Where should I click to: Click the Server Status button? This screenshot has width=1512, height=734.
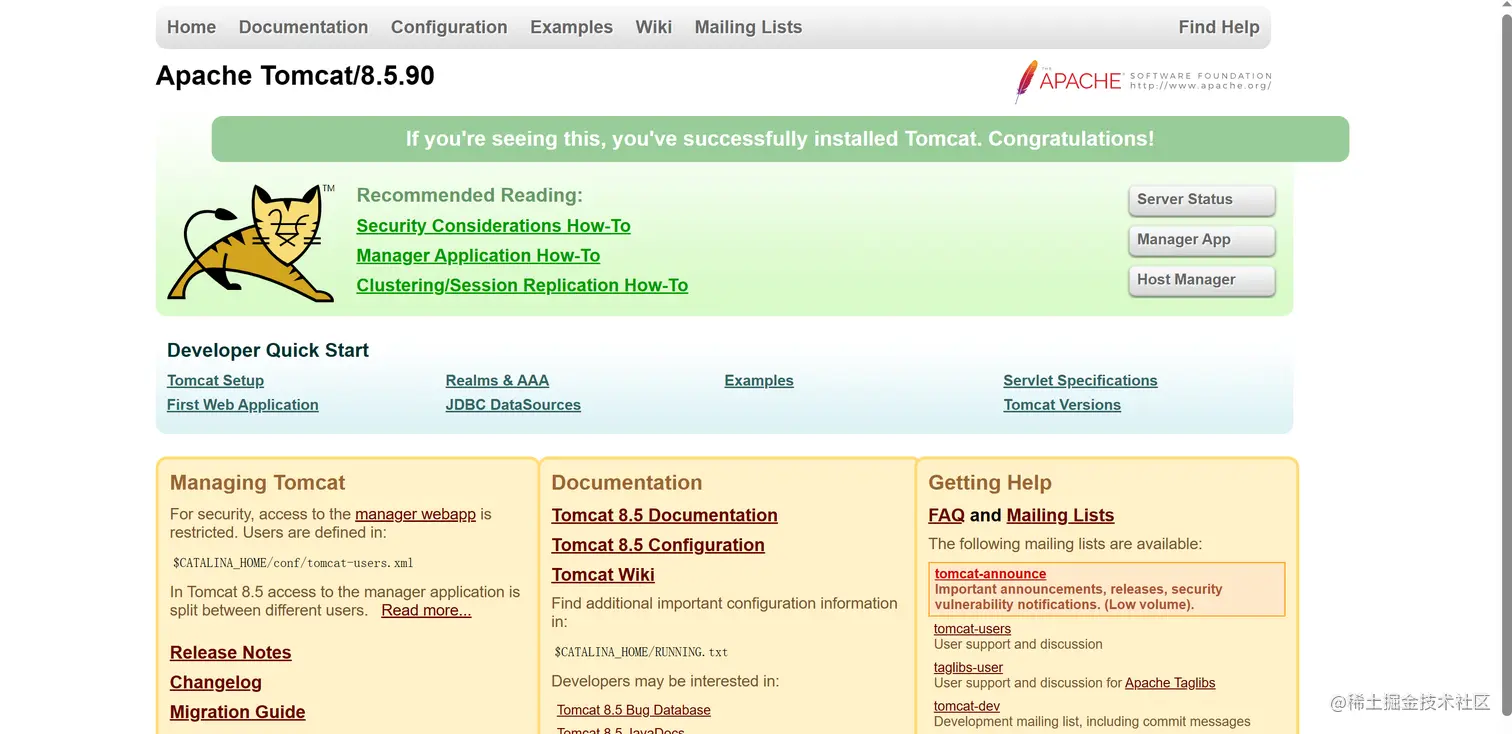(1202, 200)
